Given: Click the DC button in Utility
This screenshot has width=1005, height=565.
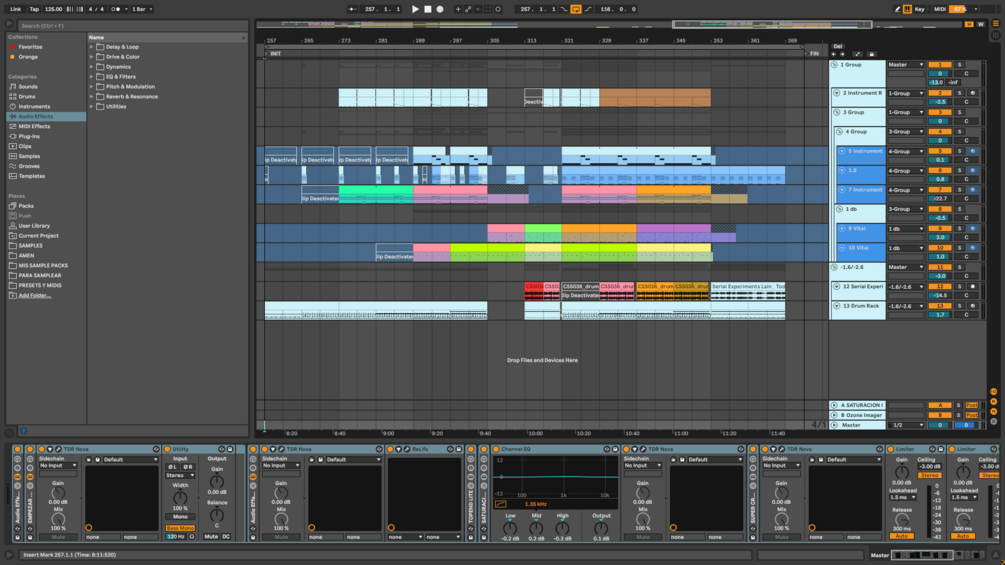Looking at the screenshot, I should coord(226,536).
